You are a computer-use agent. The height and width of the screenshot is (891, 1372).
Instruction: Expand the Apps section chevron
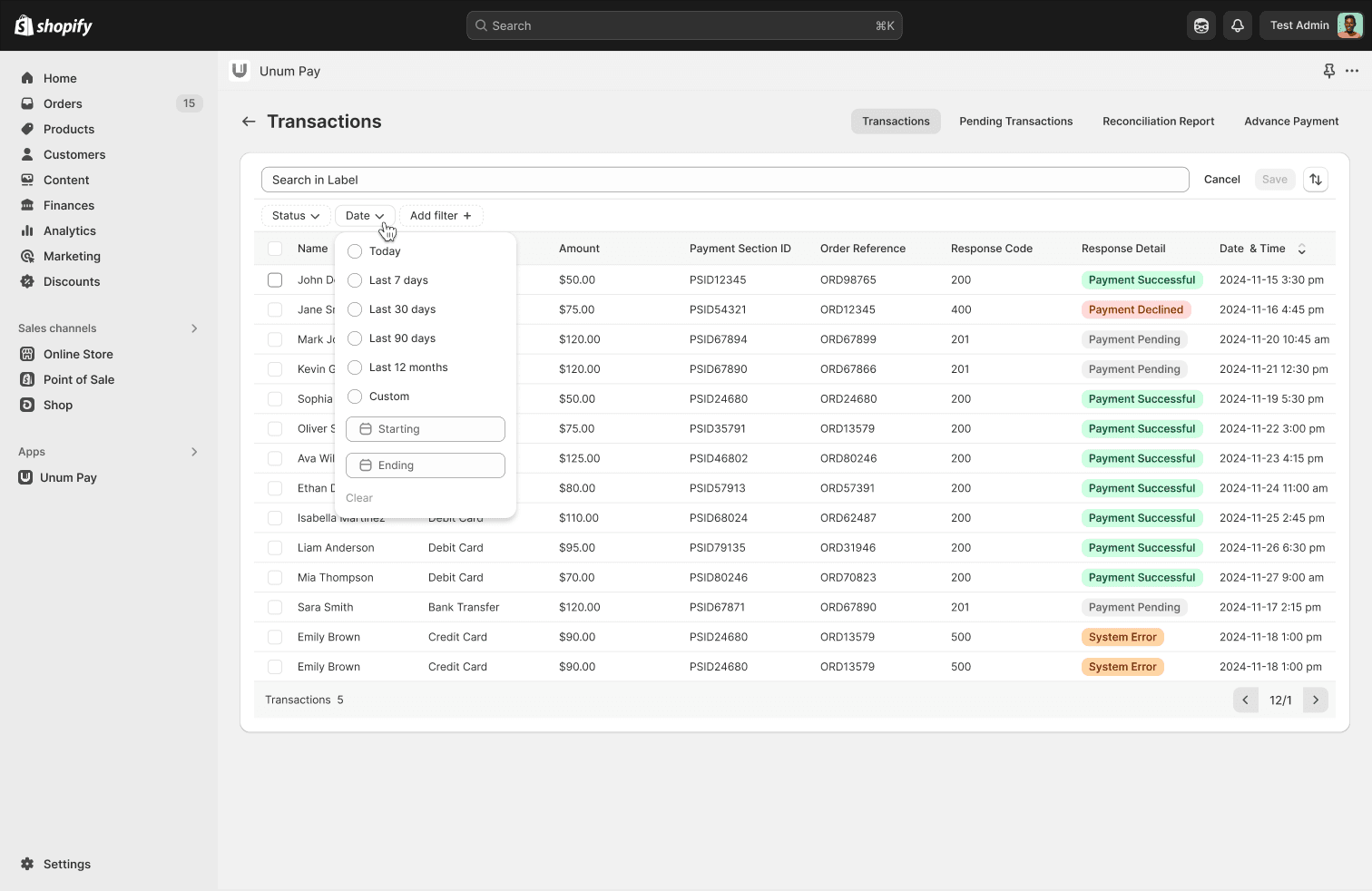[193, 452]
